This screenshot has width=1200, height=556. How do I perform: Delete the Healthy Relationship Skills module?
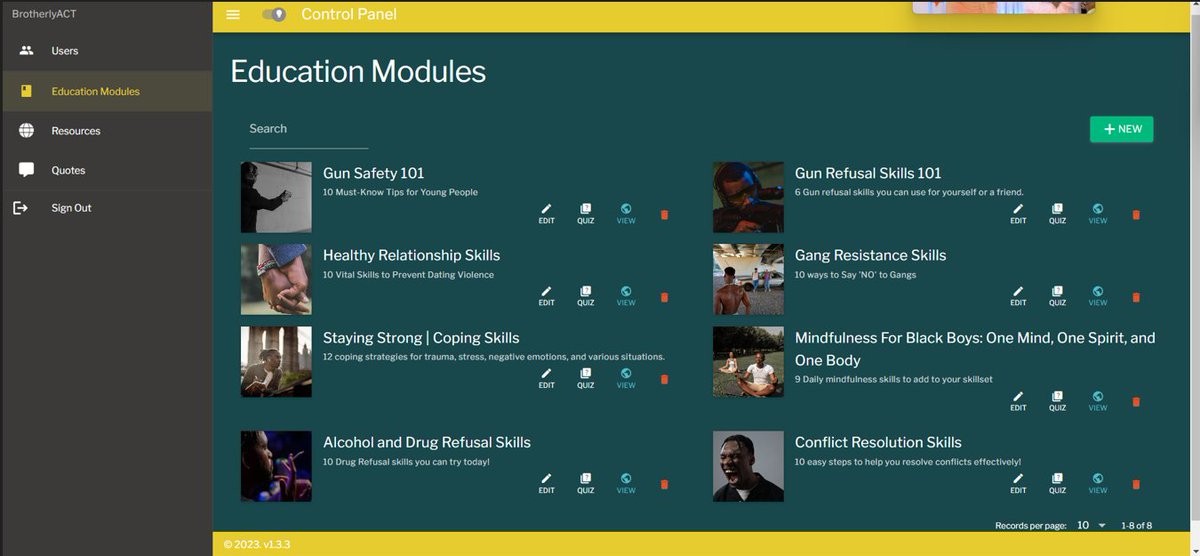(x=664, y=297)
